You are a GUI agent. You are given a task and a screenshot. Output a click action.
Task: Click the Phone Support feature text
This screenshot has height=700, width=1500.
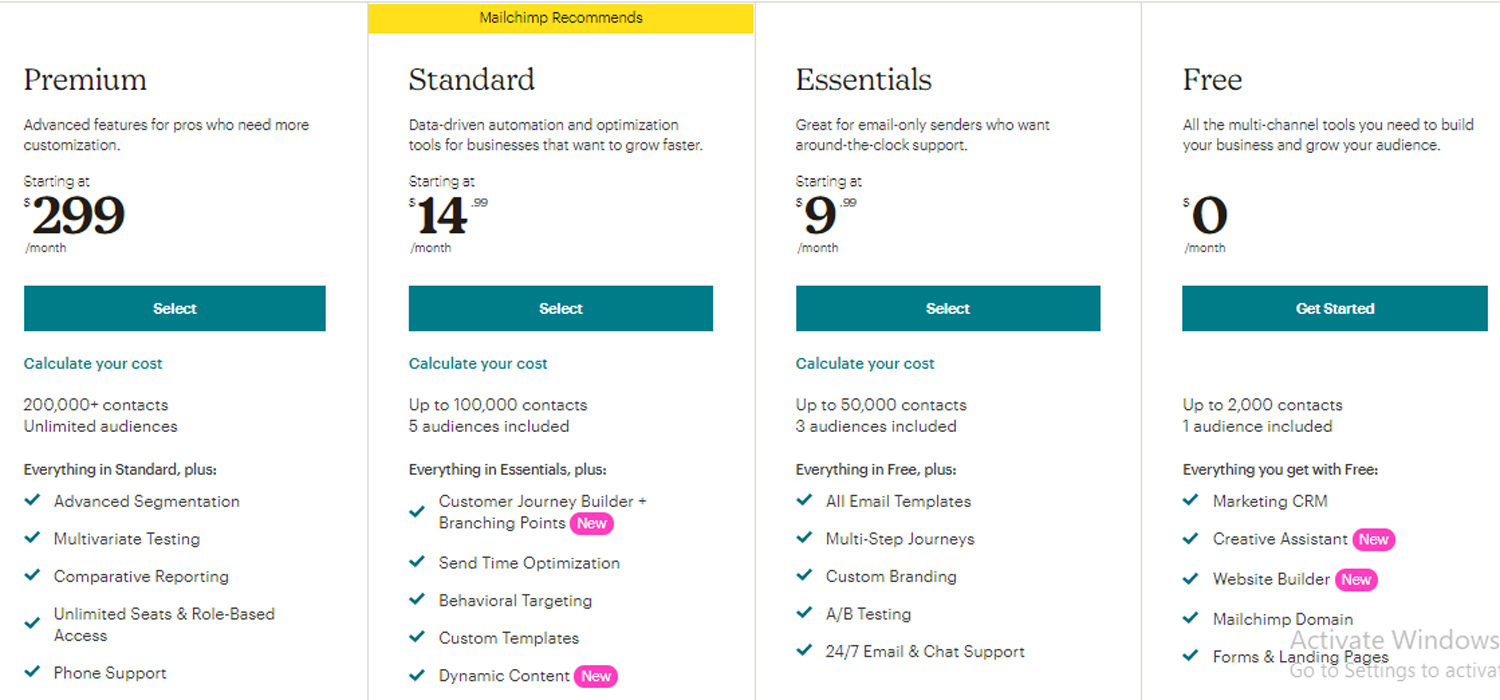(x=110, y=673)
